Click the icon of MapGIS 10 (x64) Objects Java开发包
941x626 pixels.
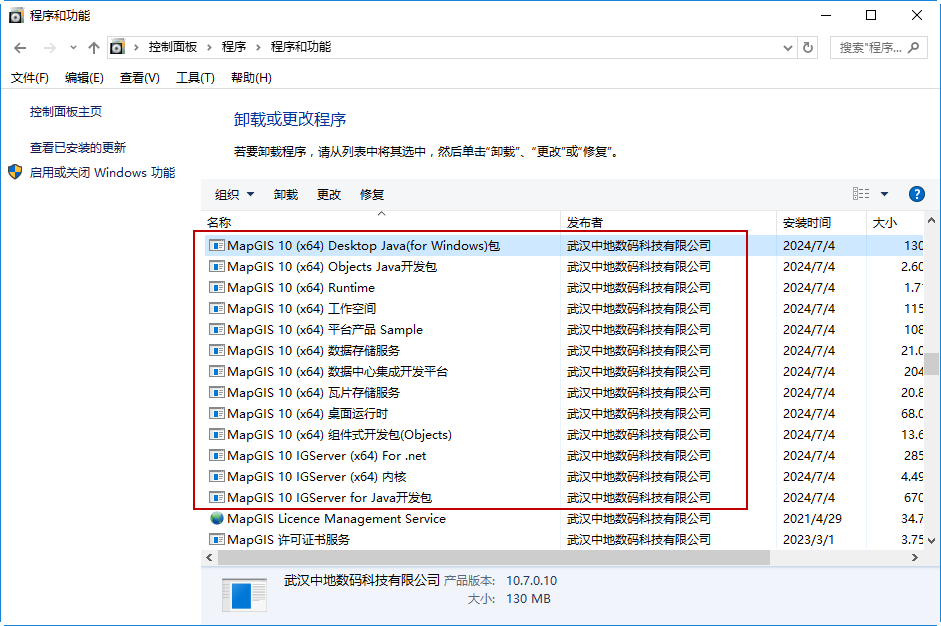(217, 266)
